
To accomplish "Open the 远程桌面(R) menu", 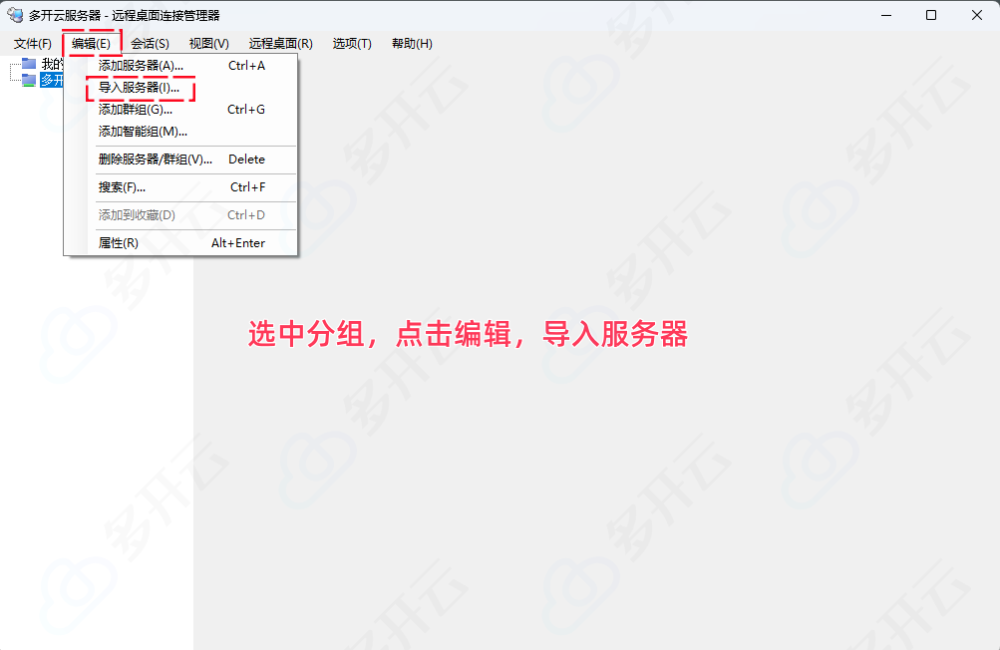I will tap(280, 44).
